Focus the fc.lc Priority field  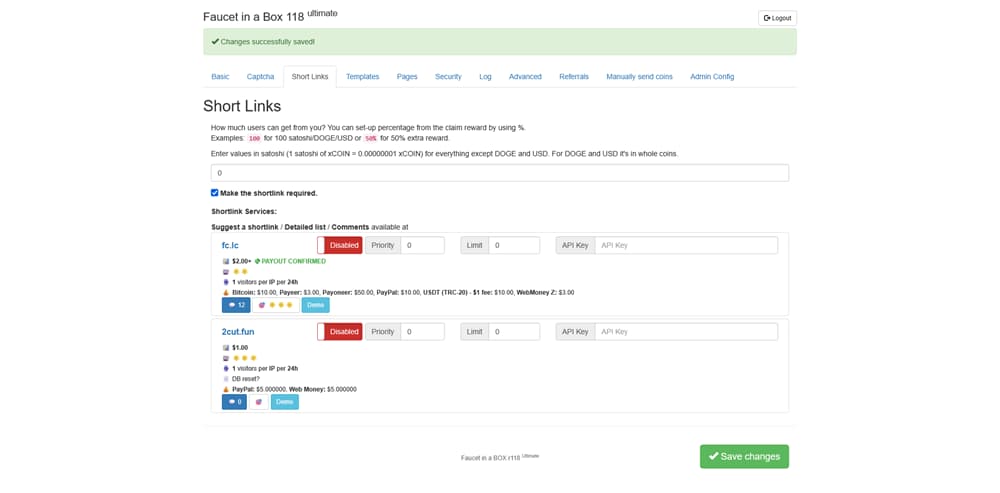click(x=422, y=245)
